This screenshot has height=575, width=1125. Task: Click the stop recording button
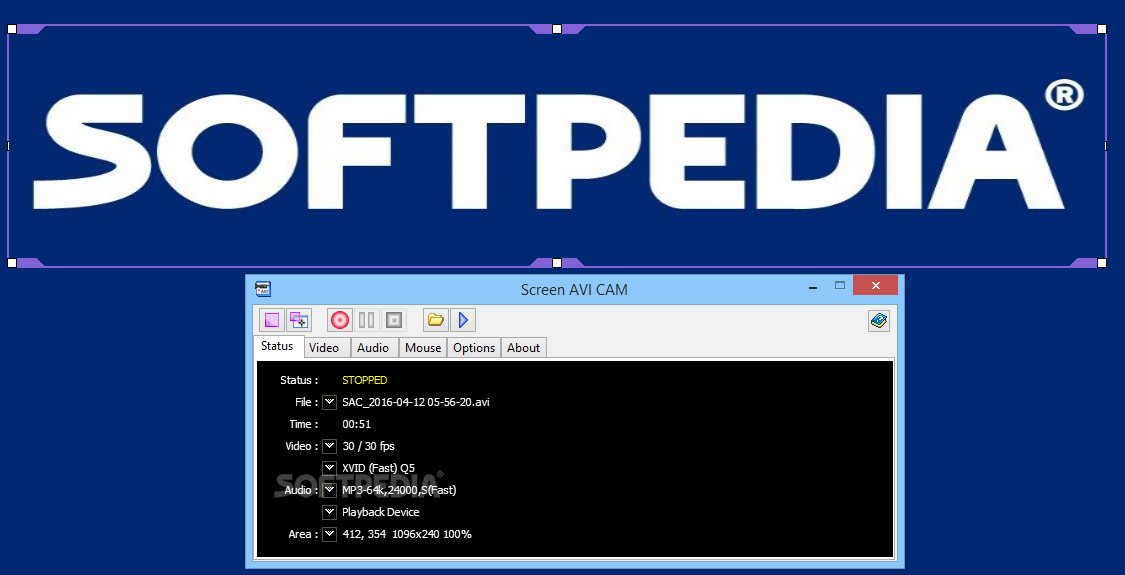click(x=392, y=319)
